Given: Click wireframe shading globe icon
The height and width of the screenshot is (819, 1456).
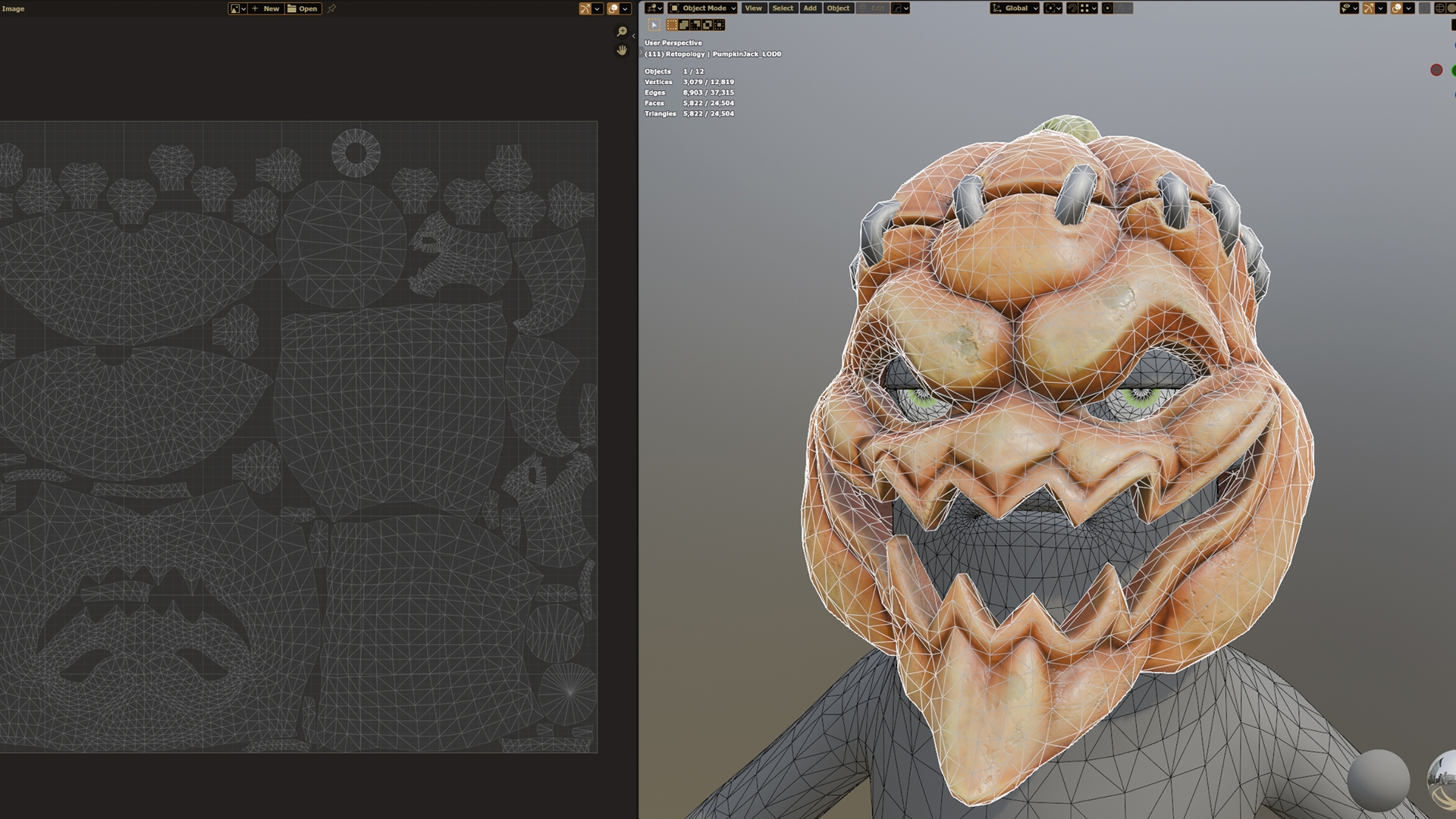Looking at the screenshot, I should tap(1439, 8).
